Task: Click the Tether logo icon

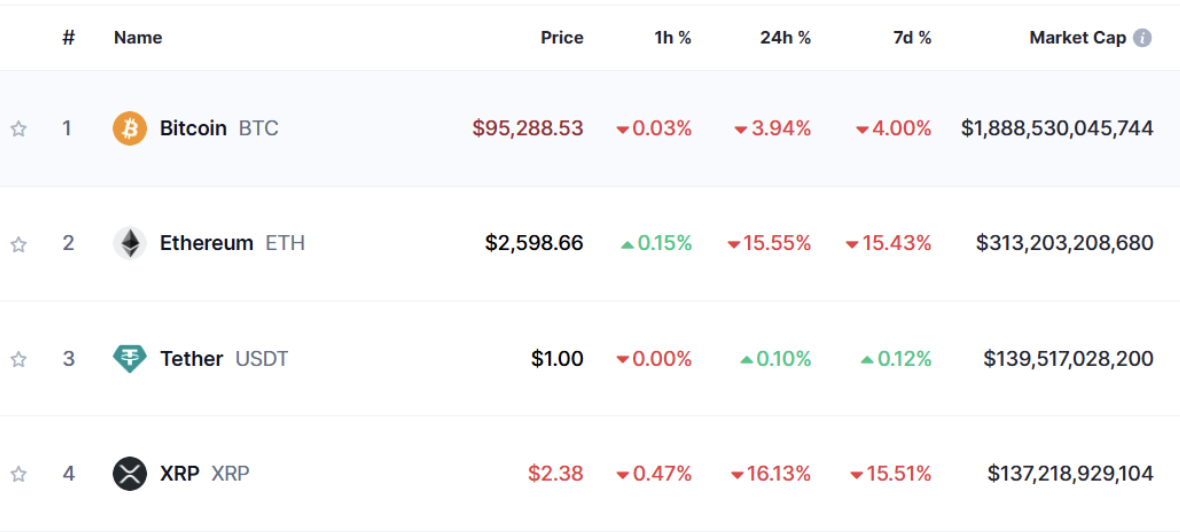Action: pyautogui.click(x=130, y=358)
